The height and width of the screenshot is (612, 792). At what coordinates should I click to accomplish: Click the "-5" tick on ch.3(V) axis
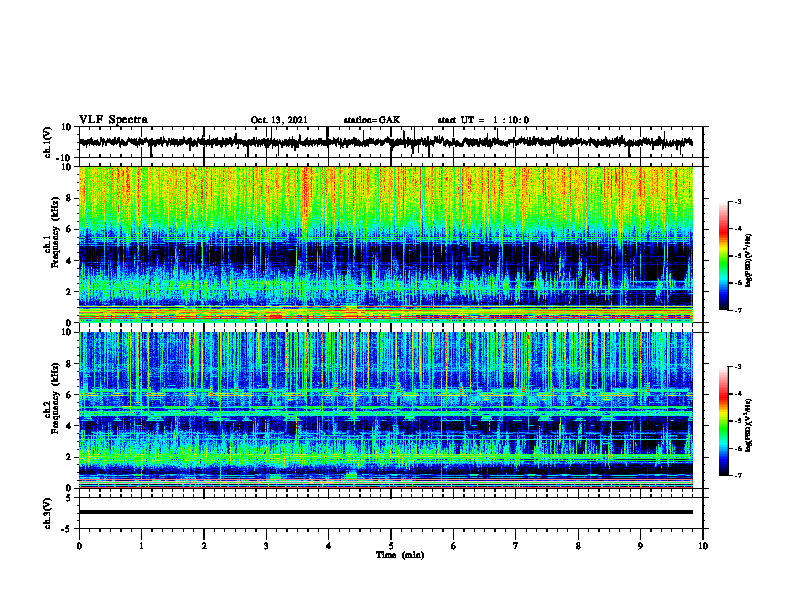[x=67, y=529]
